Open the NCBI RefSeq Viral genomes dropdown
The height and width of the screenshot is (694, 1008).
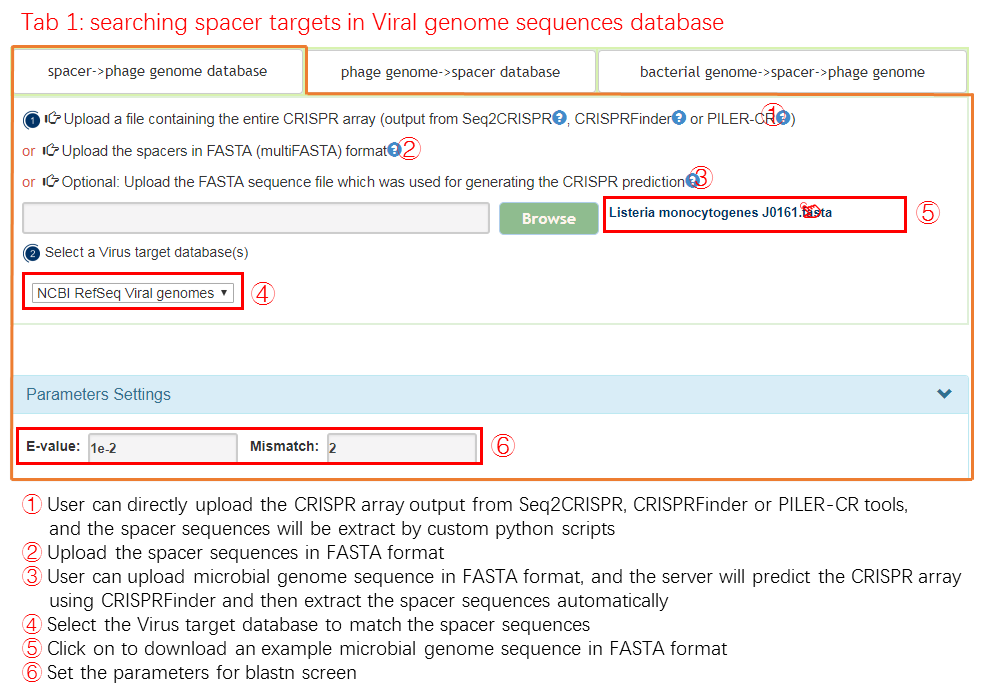click(133, 293)
